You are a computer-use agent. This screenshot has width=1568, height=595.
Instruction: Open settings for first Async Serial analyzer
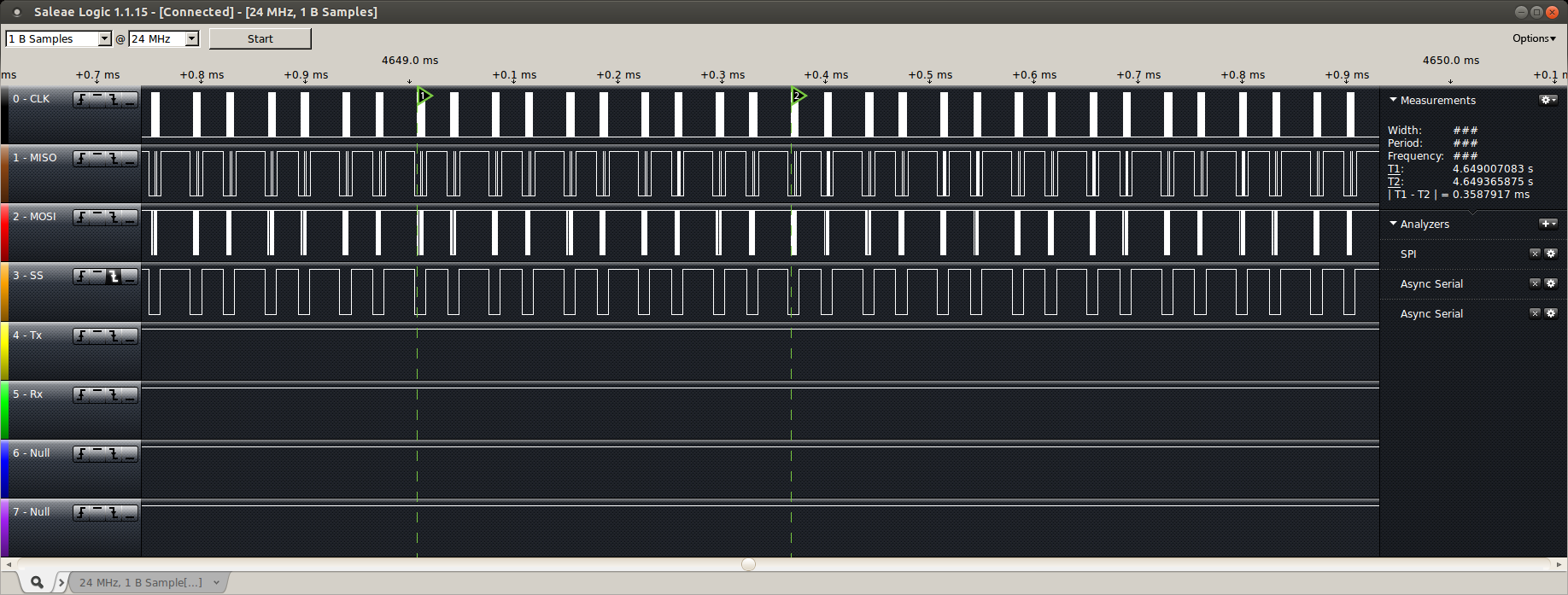(x=1551, y=283)
